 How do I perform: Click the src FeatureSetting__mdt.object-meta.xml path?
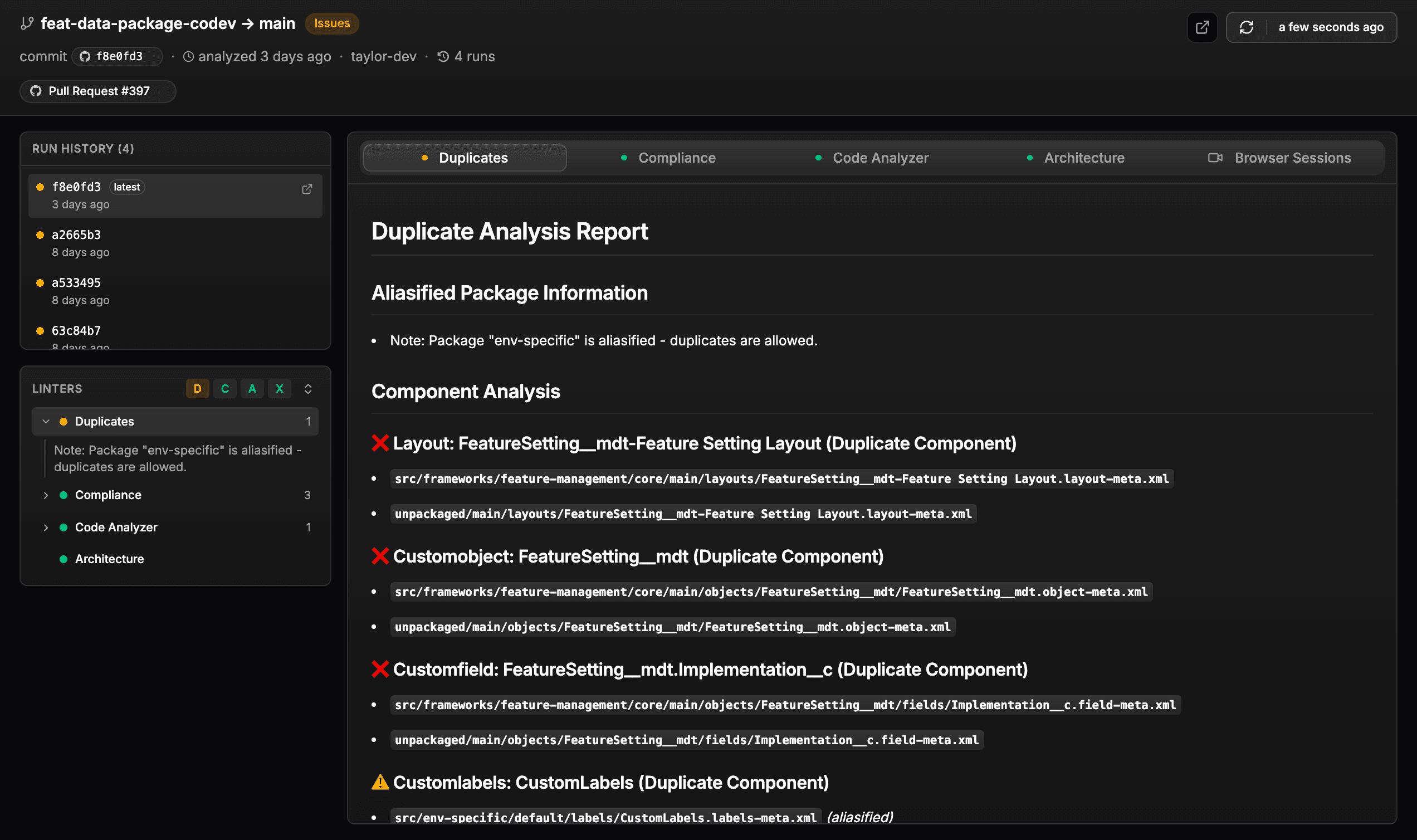pos(771,592)
